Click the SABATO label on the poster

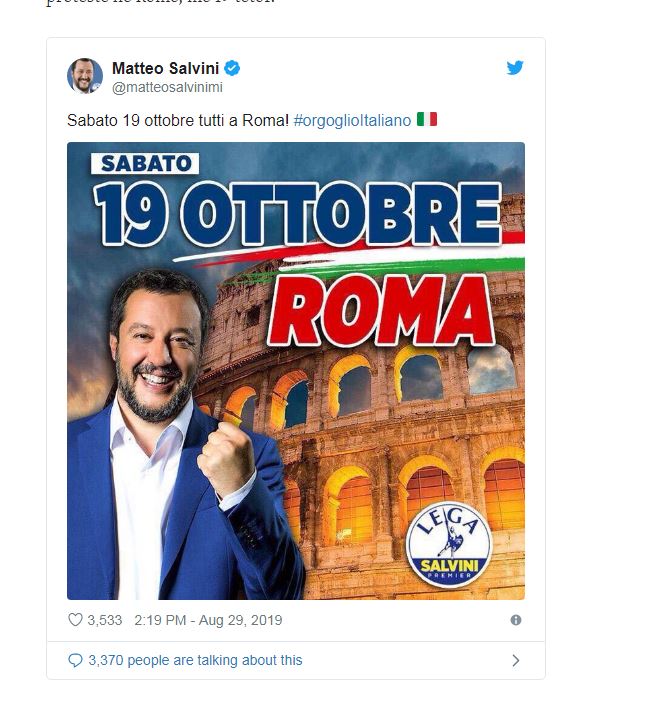(x=145, y=163)
